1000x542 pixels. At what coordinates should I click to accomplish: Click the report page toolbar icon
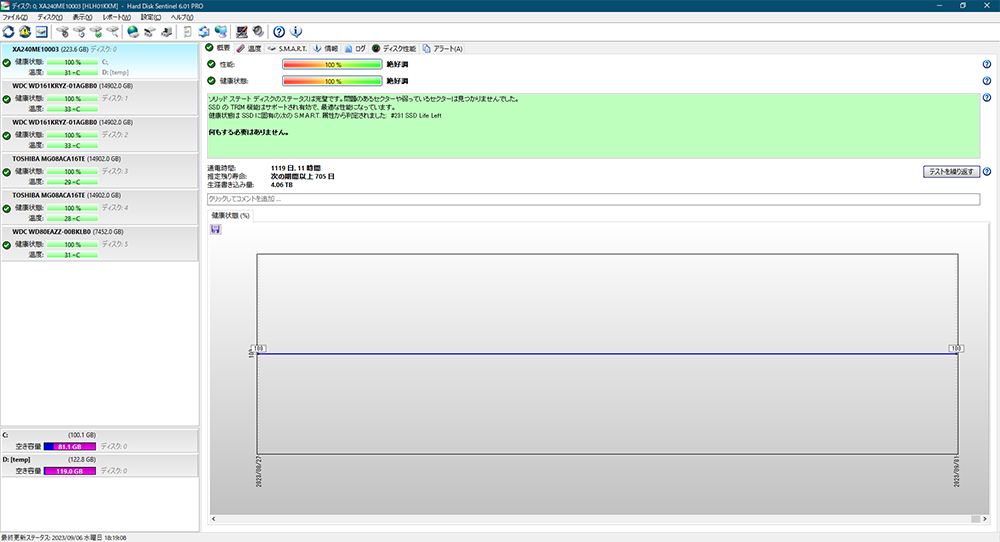[188, 31]
